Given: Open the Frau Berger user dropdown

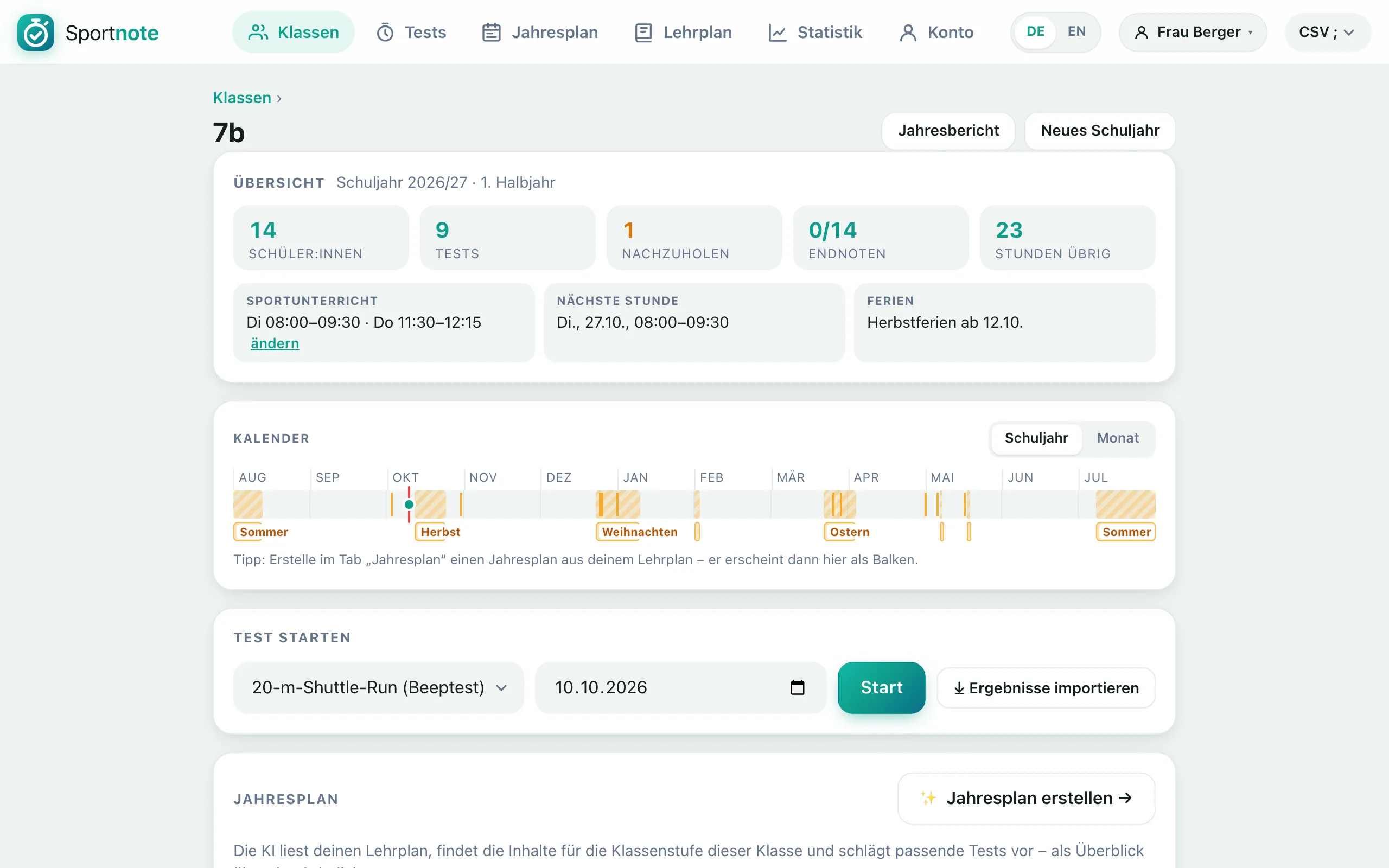Looking at the screenshot, I should [1193, 32].
